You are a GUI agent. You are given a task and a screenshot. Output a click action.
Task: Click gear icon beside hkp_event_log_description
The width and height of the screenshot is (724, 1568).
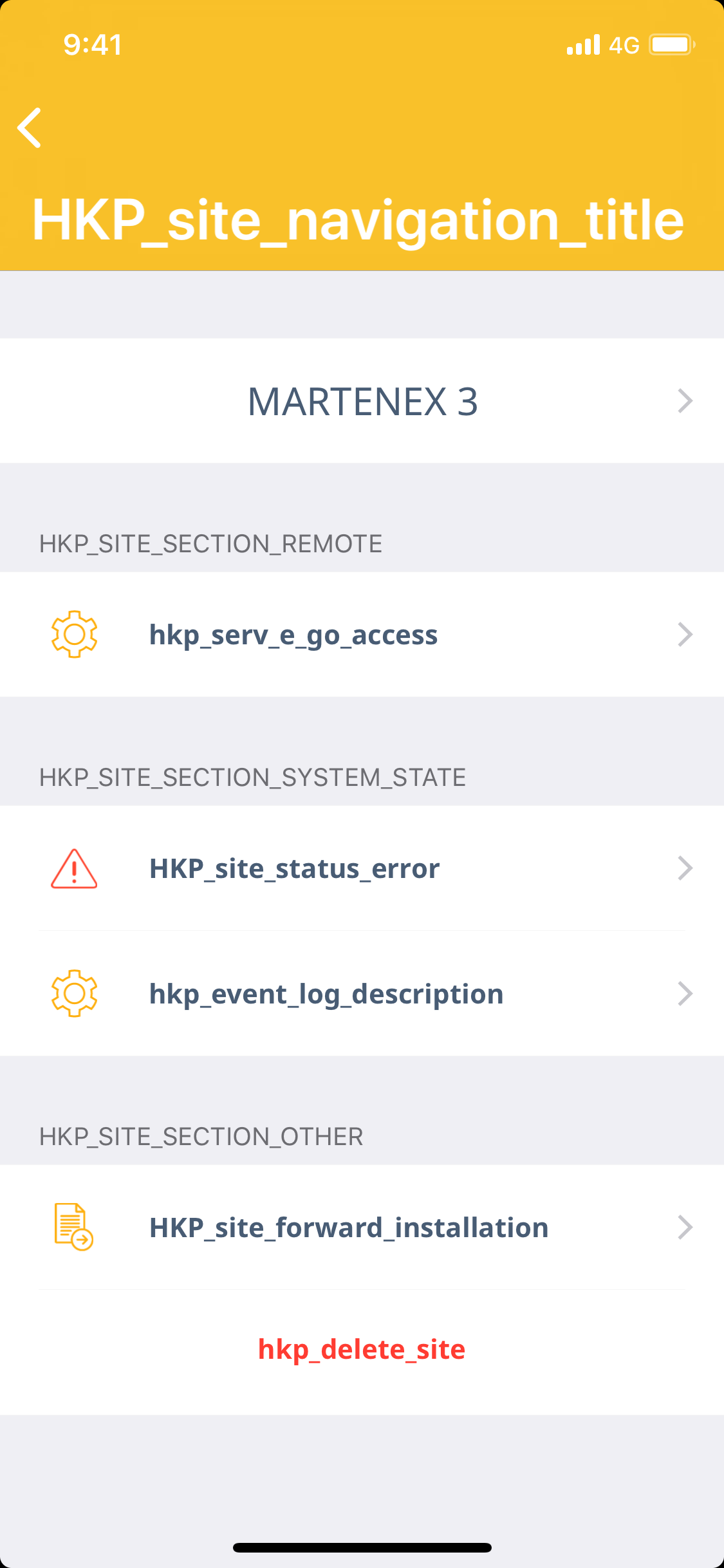[x=74, y=993]
